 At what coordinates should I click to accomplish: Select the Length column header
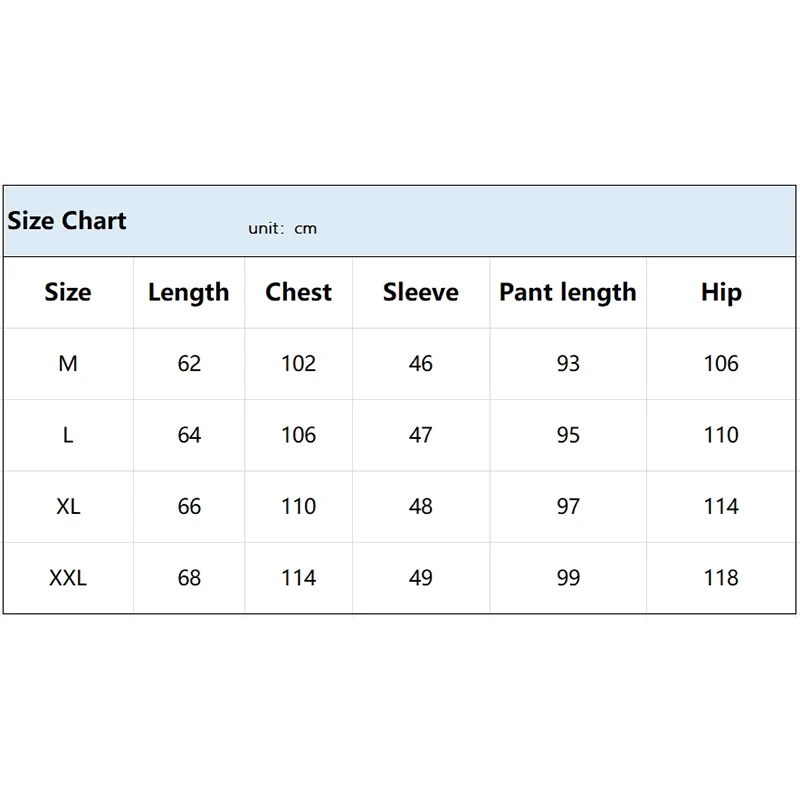[x=189, y=293]
